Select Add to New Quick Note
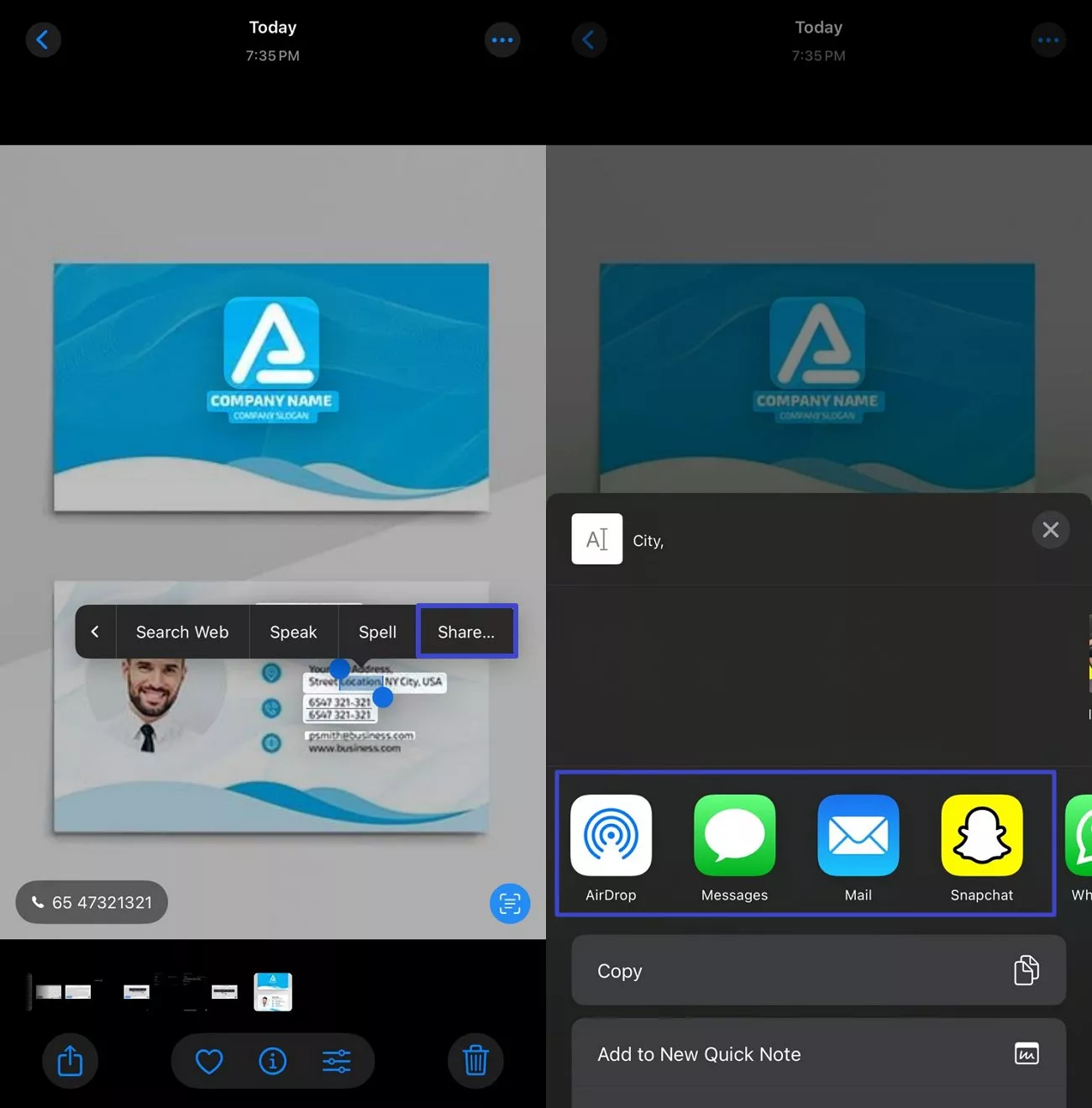This screenshot has height=1108, width=1092. [x=818, y=1054]
